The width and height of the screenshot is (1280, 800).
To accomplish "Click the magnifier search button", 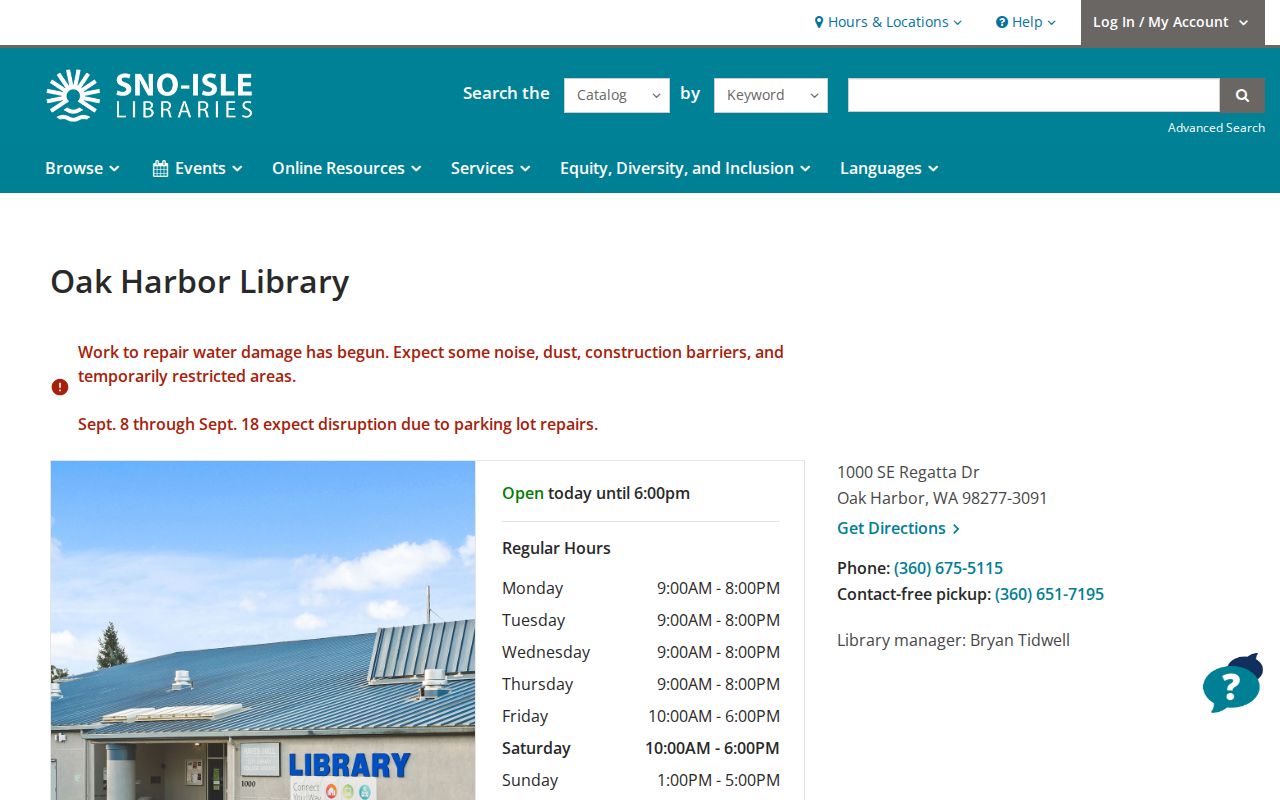I will click(1242, 95).
